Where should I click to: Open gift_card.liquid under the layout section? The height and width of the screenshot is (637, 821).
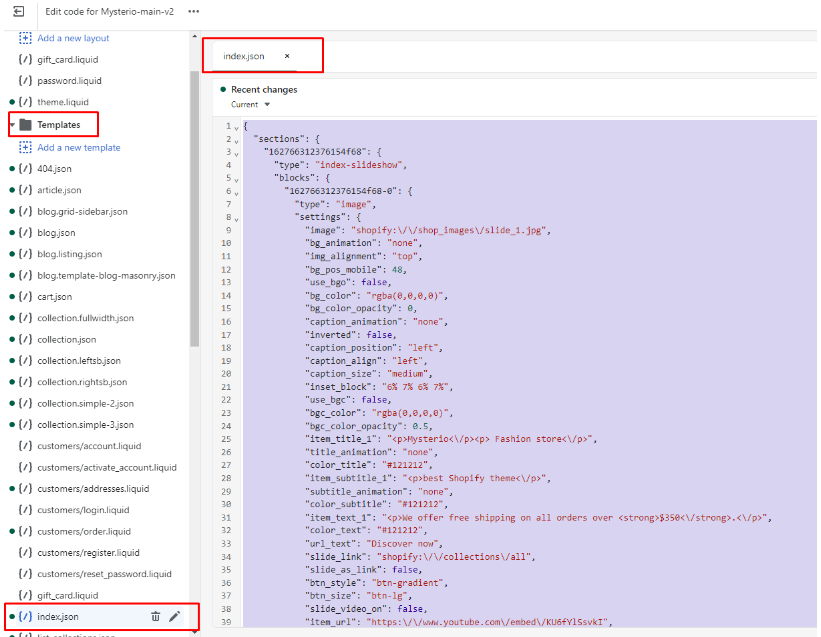tap(68, 60)
